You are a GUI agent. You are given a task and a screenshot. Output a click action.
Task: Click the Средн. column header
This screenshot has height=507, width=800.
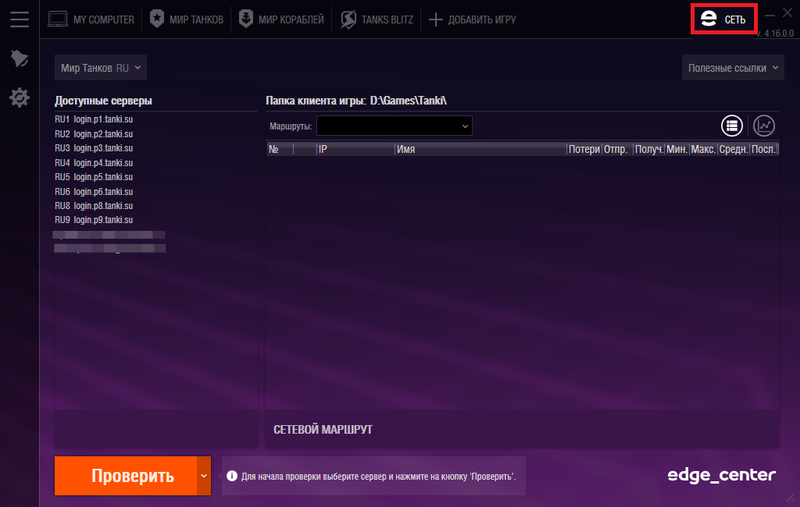(x=733, y=149)
